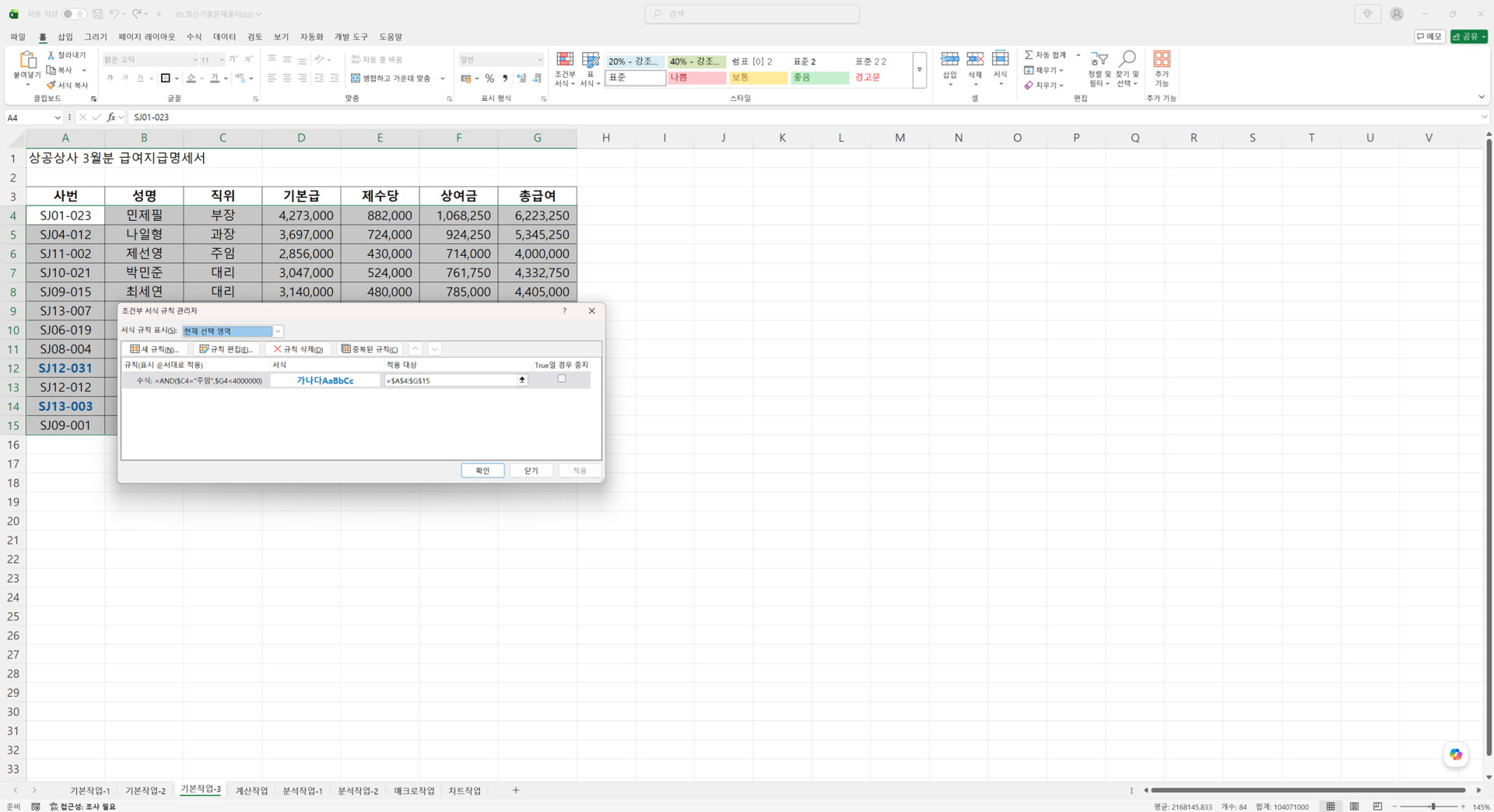Screen dimensions: 1494x812
Task: Collapse the ribbon with the chevron
Action: point(1481,97)
